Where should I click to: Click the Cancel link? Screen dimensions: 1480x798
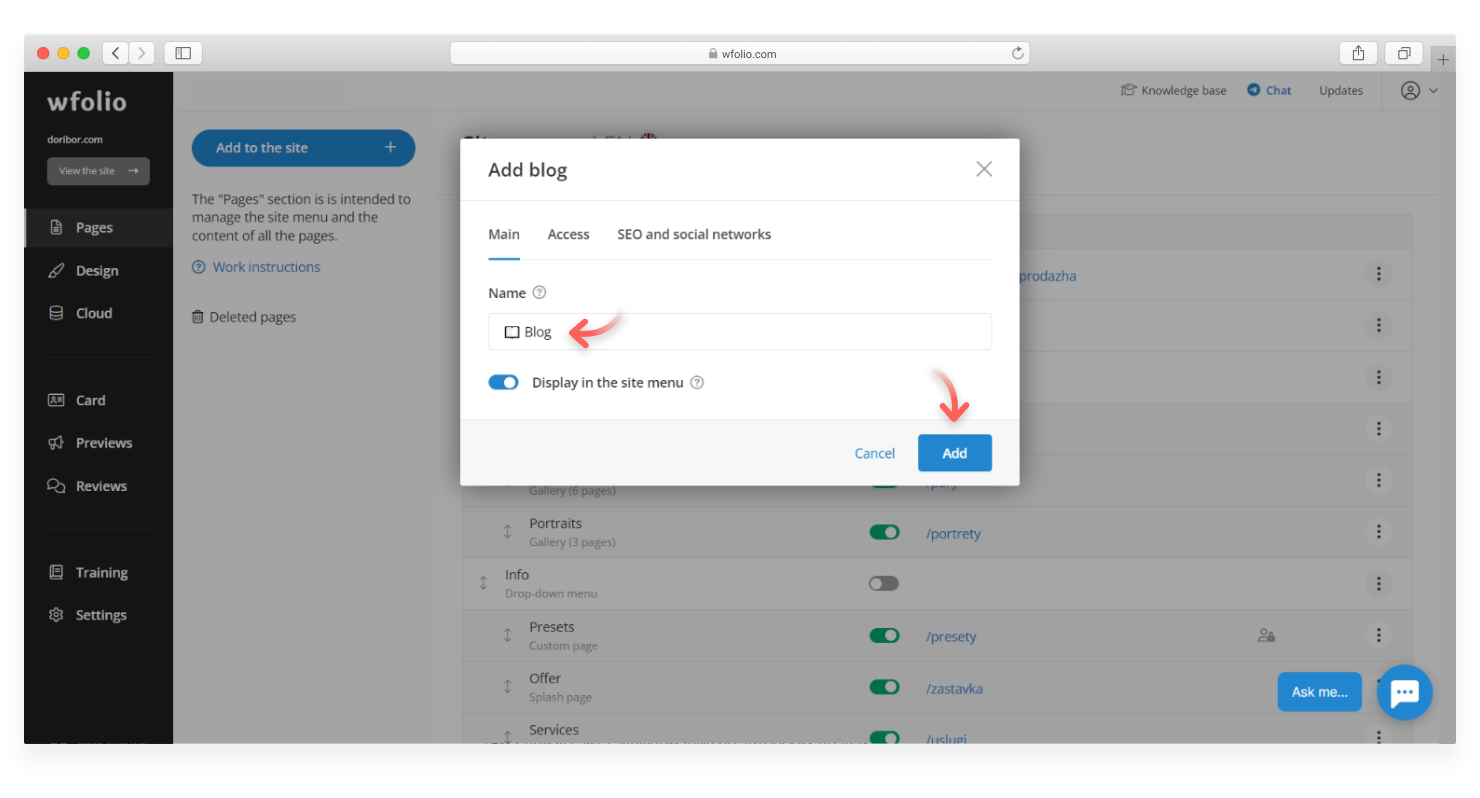(x=874, y=453)
